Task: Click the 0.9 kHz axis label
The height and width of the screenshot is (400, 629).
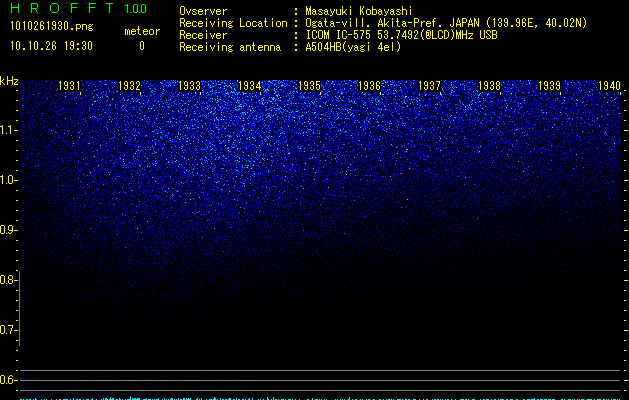Action: [x=7, y=230]
